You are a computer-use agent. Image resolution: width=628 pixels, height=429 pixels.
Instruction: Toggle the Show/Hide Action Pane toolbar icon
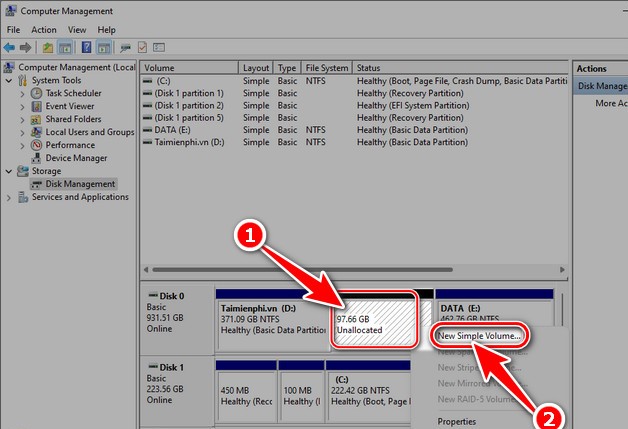click(x=104, y=47)
